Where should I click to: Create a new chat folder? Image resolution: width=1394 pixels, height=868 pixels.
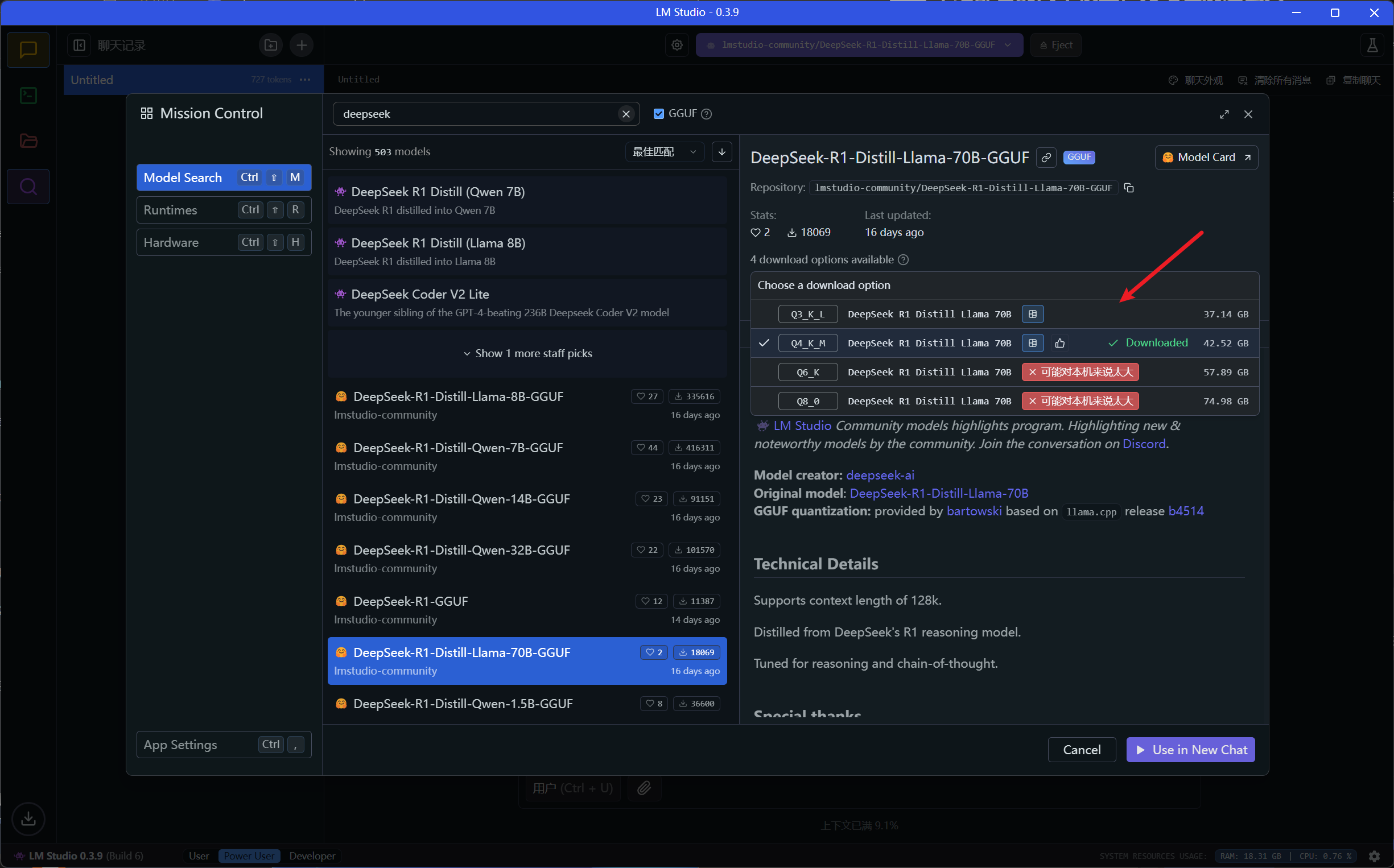[271, 46]
